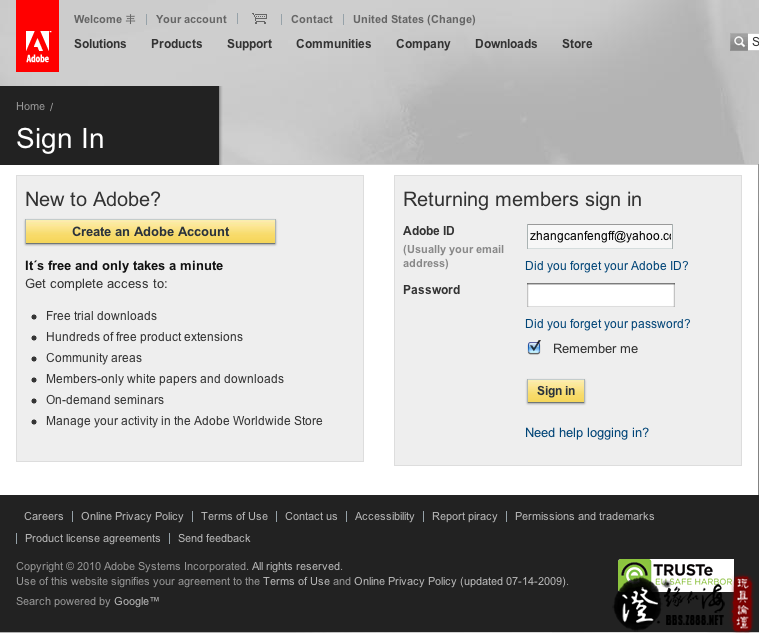Viewport: 759px width, 633px height.
Task: Click the Sign In page heading
Action: pyautogui.click(x=60, y=139)
